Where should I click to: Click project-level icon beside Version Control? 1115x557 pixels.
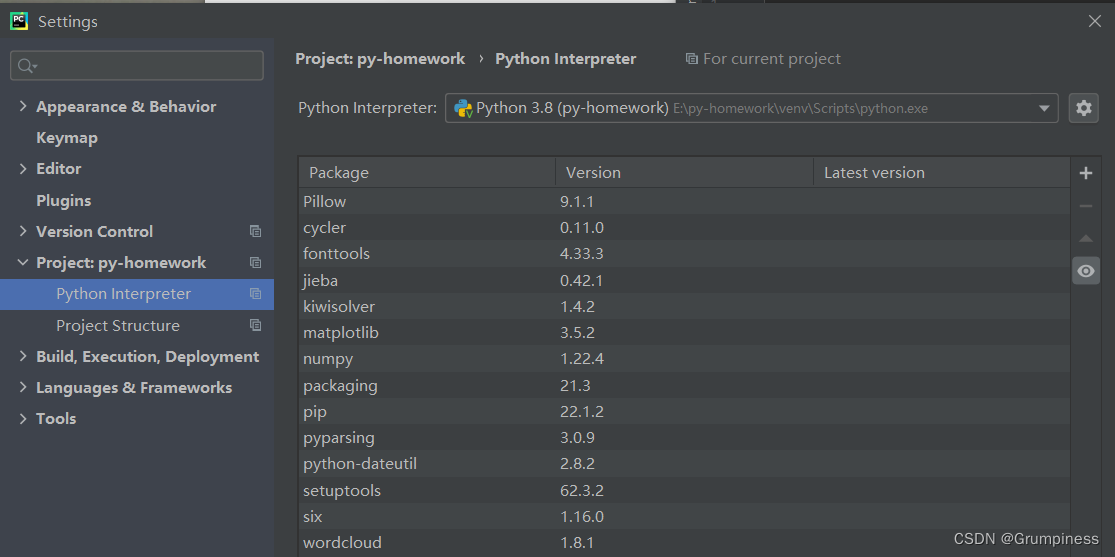point(255,231)
